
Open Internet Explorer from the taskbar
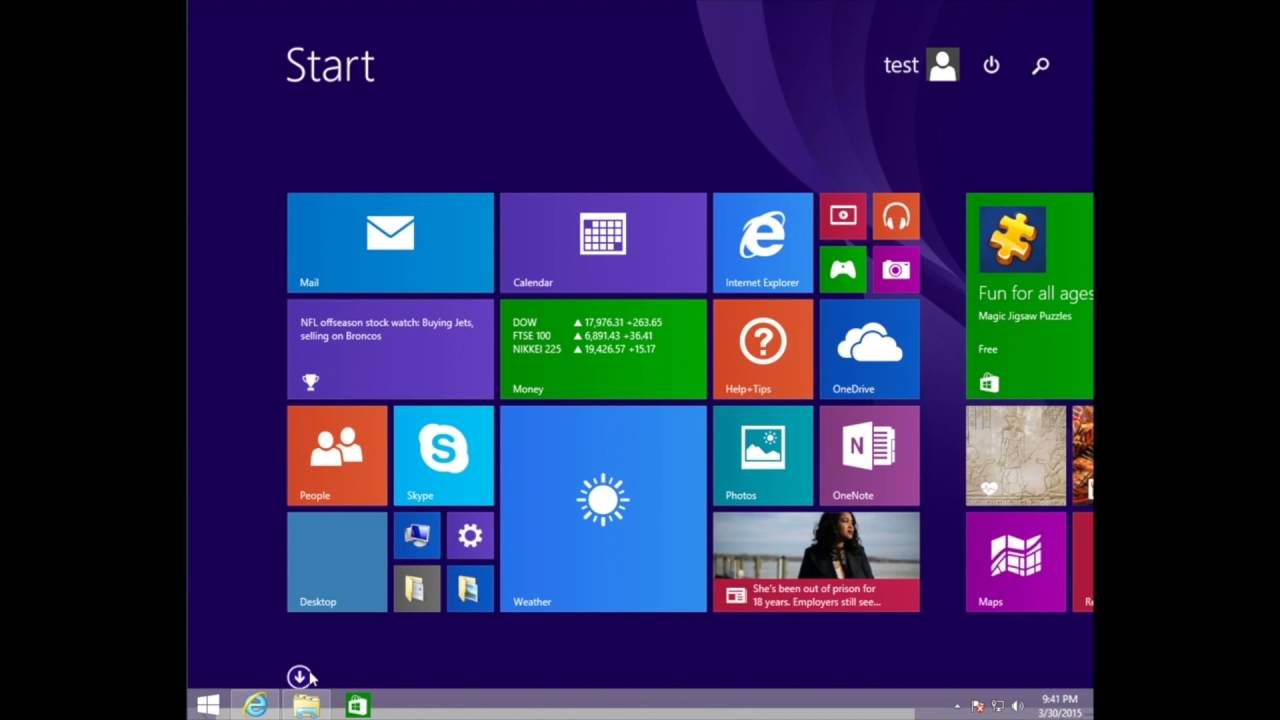pyautogui.click(x=256, y=705)
